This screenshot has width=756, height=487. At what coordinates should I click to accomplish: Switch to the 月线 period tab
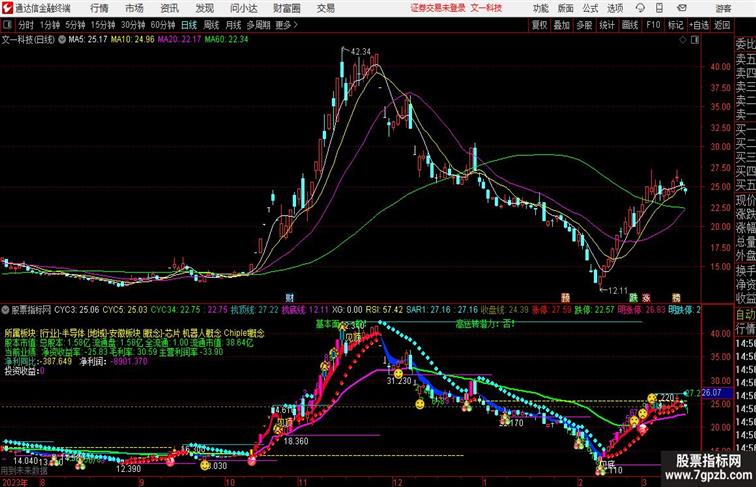pyautogui.click(x=233, y=25)
